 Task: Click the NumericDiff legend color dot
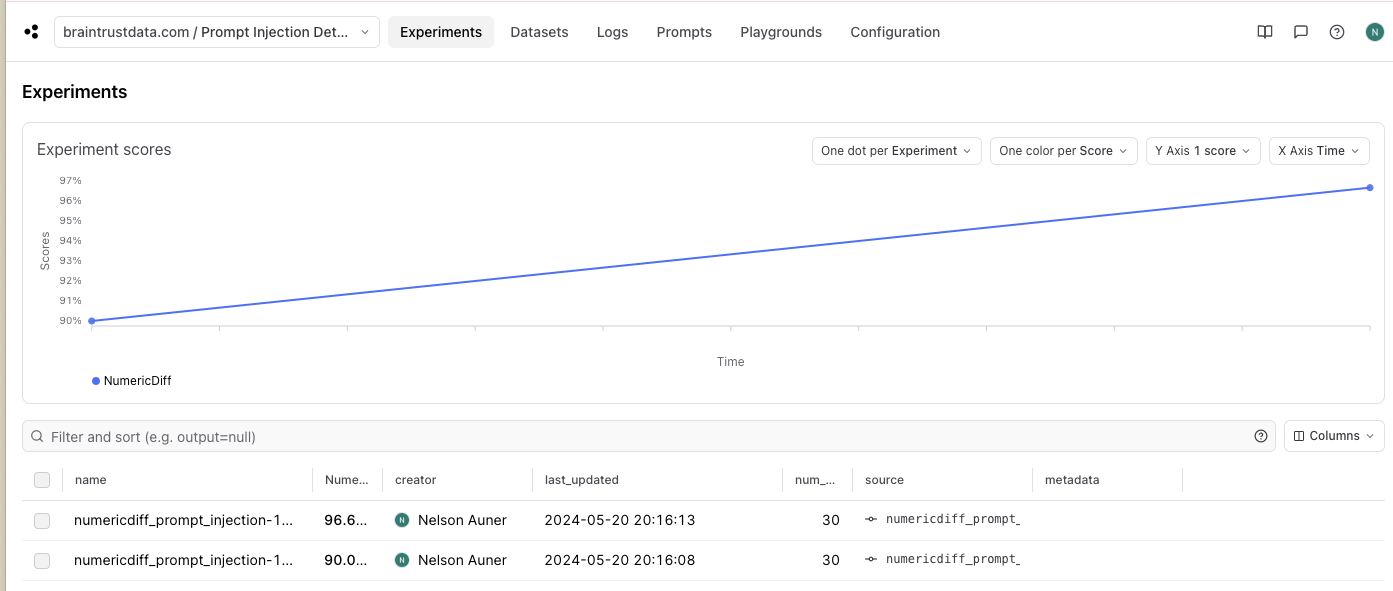tap(96, 381)
